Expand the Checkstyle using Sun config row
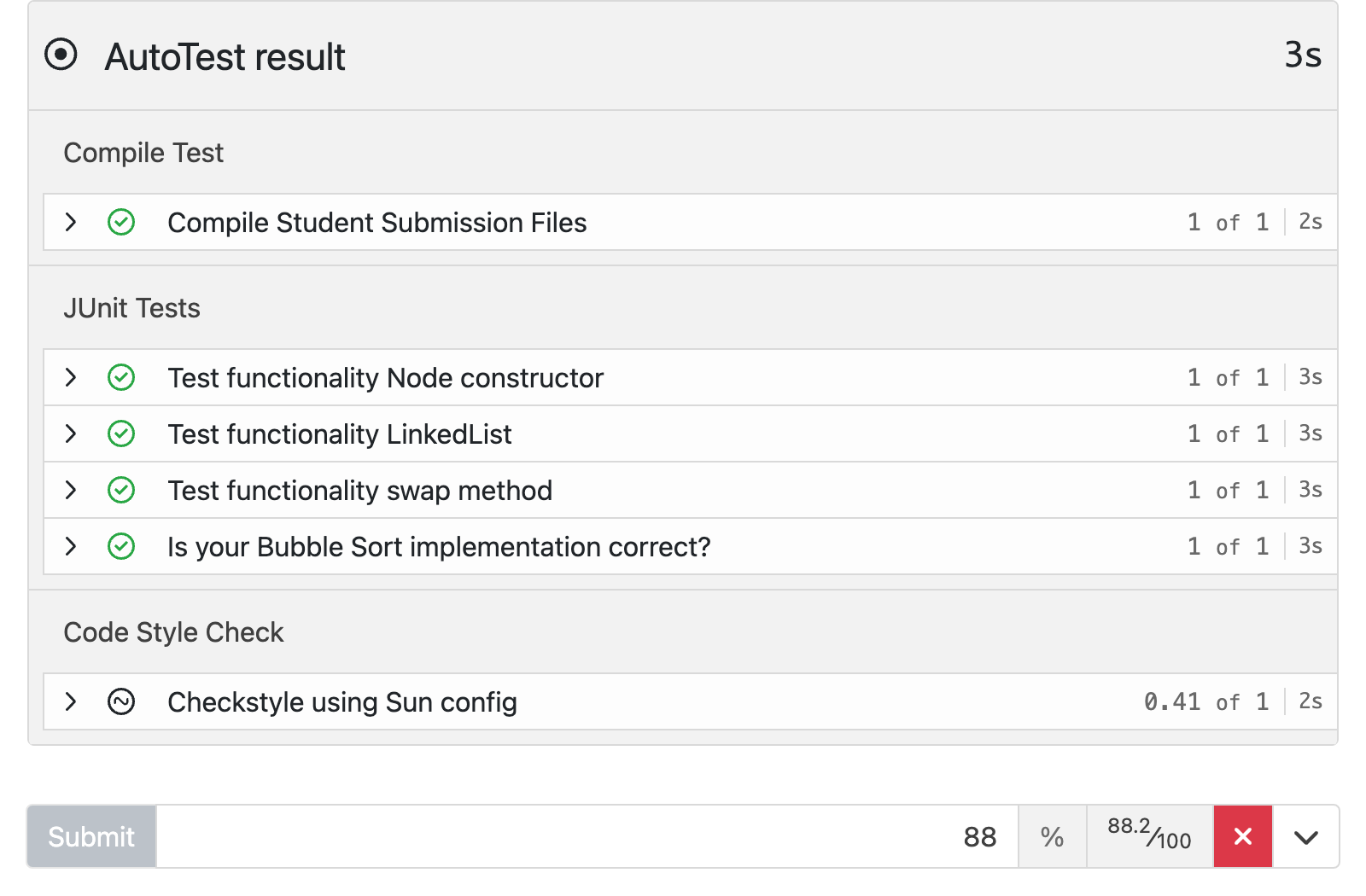Viewport: 1366px width, 896px height. click(71, 701)
